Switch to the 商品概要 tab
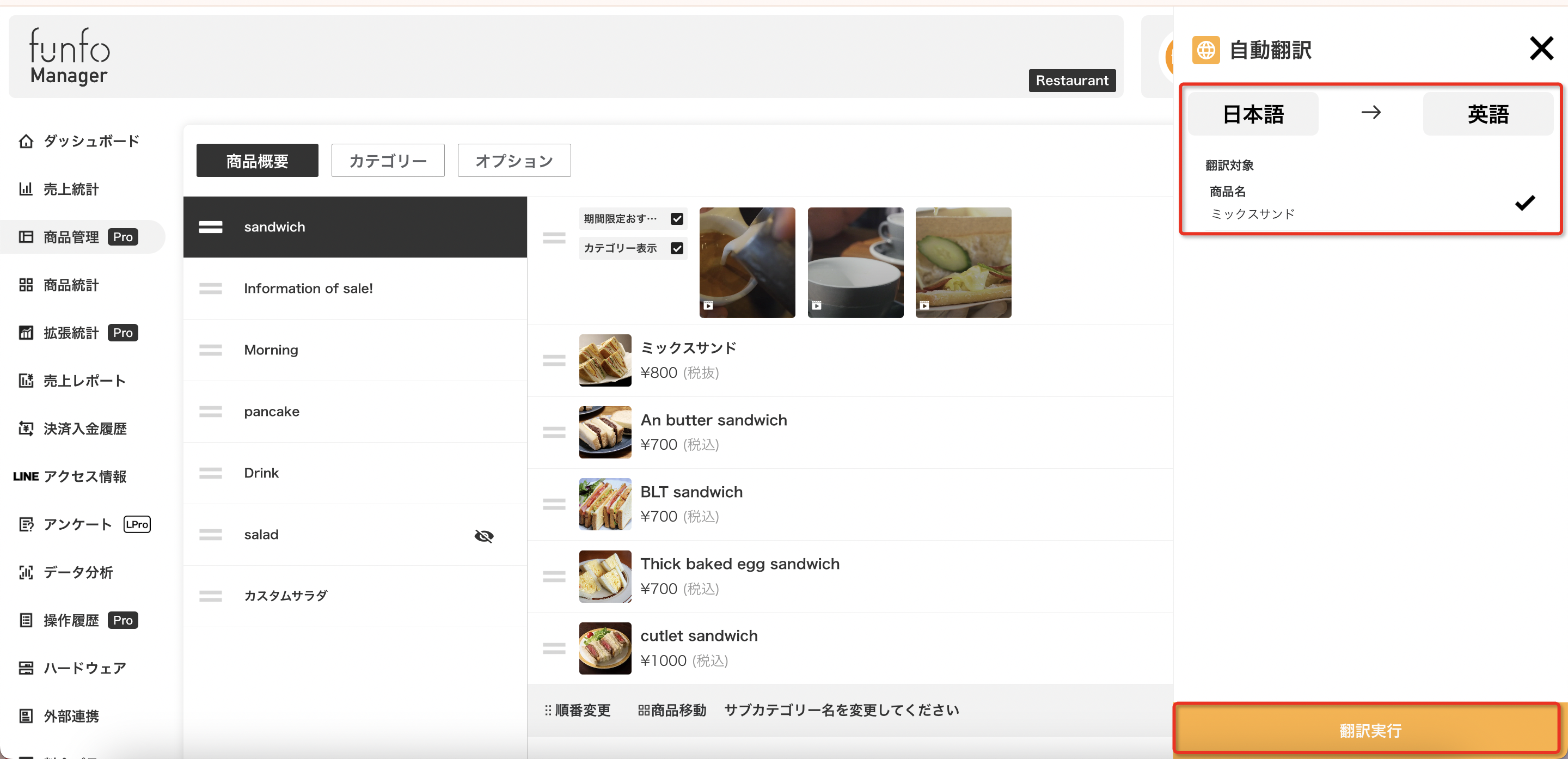Image resolution: width=1568 pixels, height=759 pixels. 258,161
